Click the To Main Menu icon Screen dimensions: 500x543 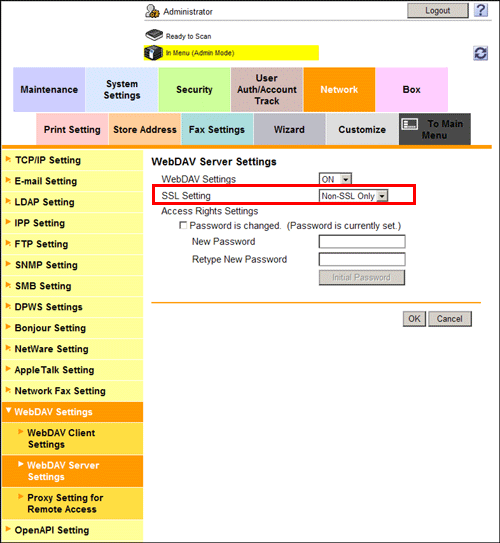point(410,124)
